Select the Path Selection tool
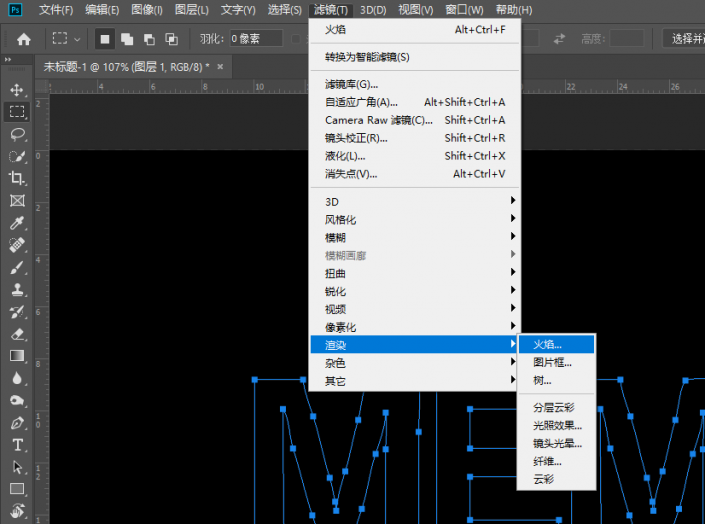This screenshot has width=705, height=524. [17, 467]
